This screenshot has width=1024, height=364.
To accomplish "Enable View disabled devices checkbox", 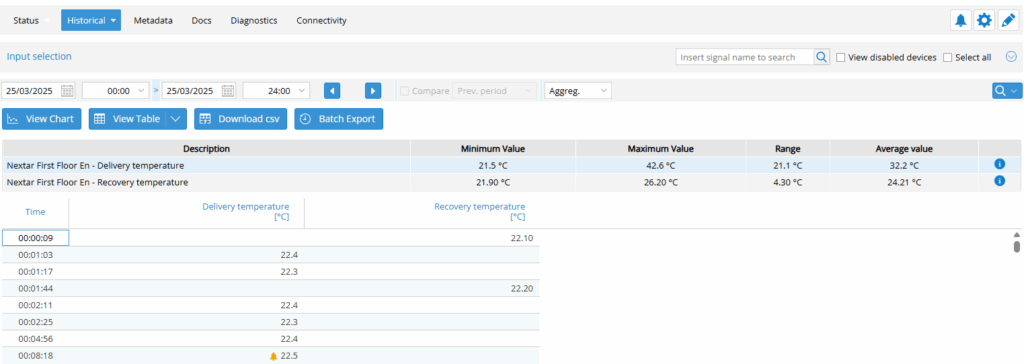I will (840, 58).
